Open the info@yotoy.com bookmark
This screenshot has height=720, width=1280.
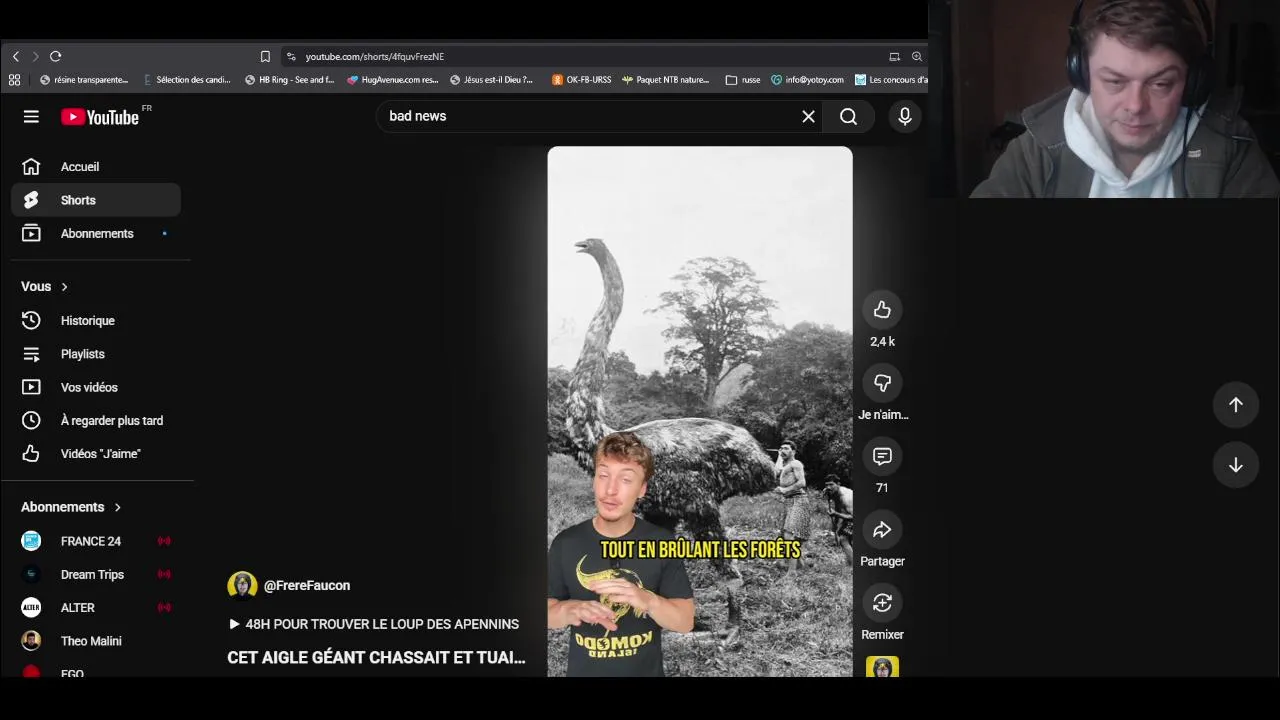807,80
